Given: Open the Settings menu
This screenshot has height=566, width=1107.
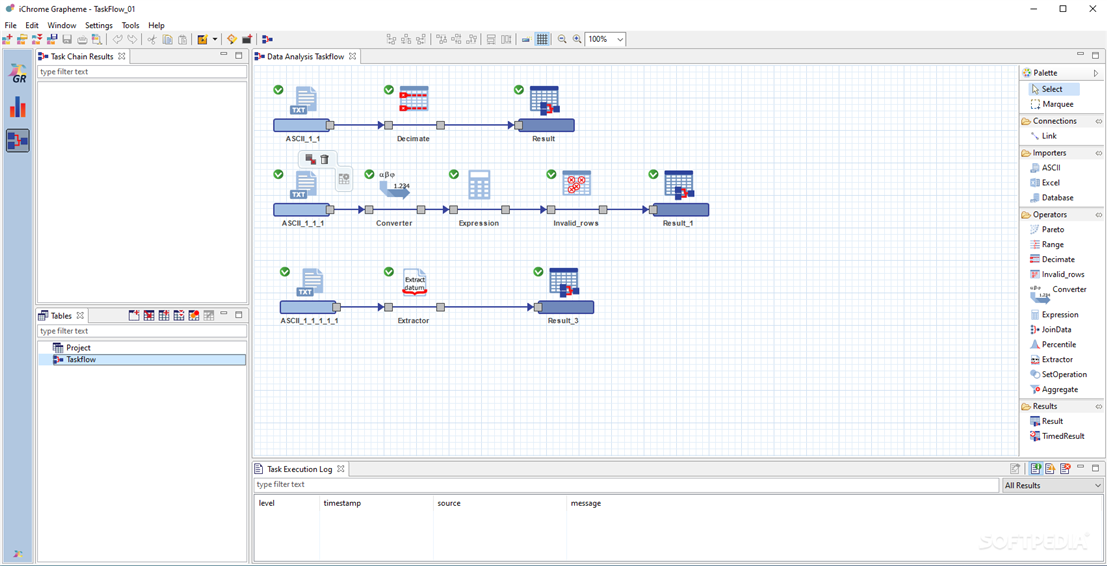Looking at the screenshot, I should pyautogui.click(x=99, y=25).
